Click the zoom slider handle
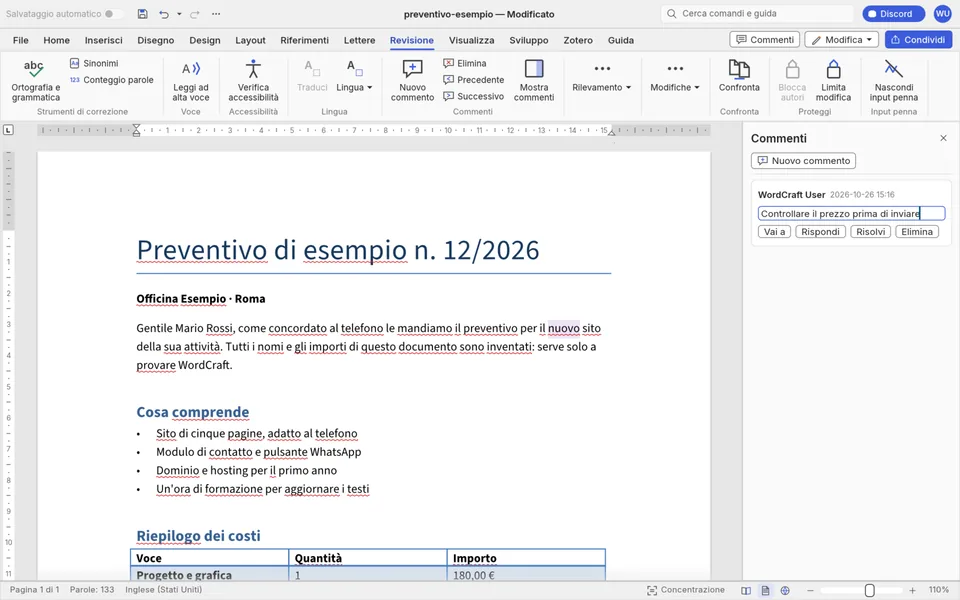 (x=869, y=590)
